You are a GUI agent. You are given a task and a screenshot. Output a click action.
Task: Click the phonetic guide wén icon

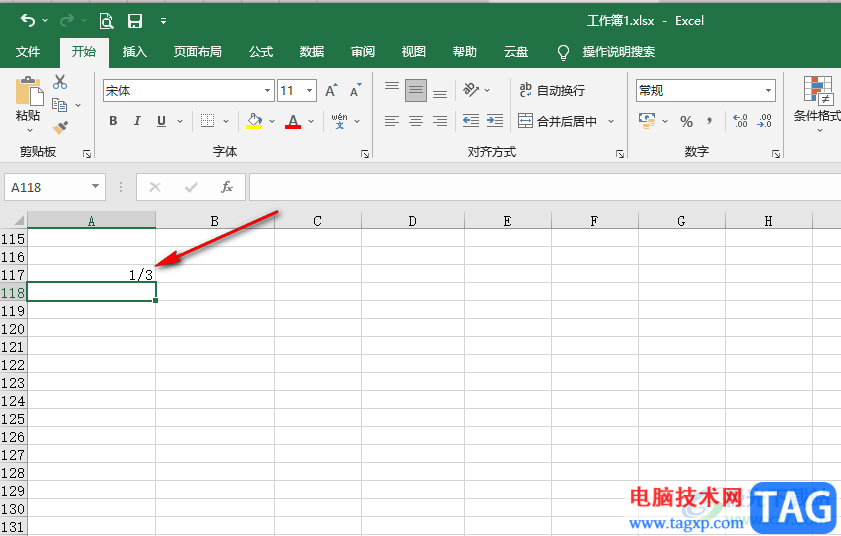coord(340,121)
